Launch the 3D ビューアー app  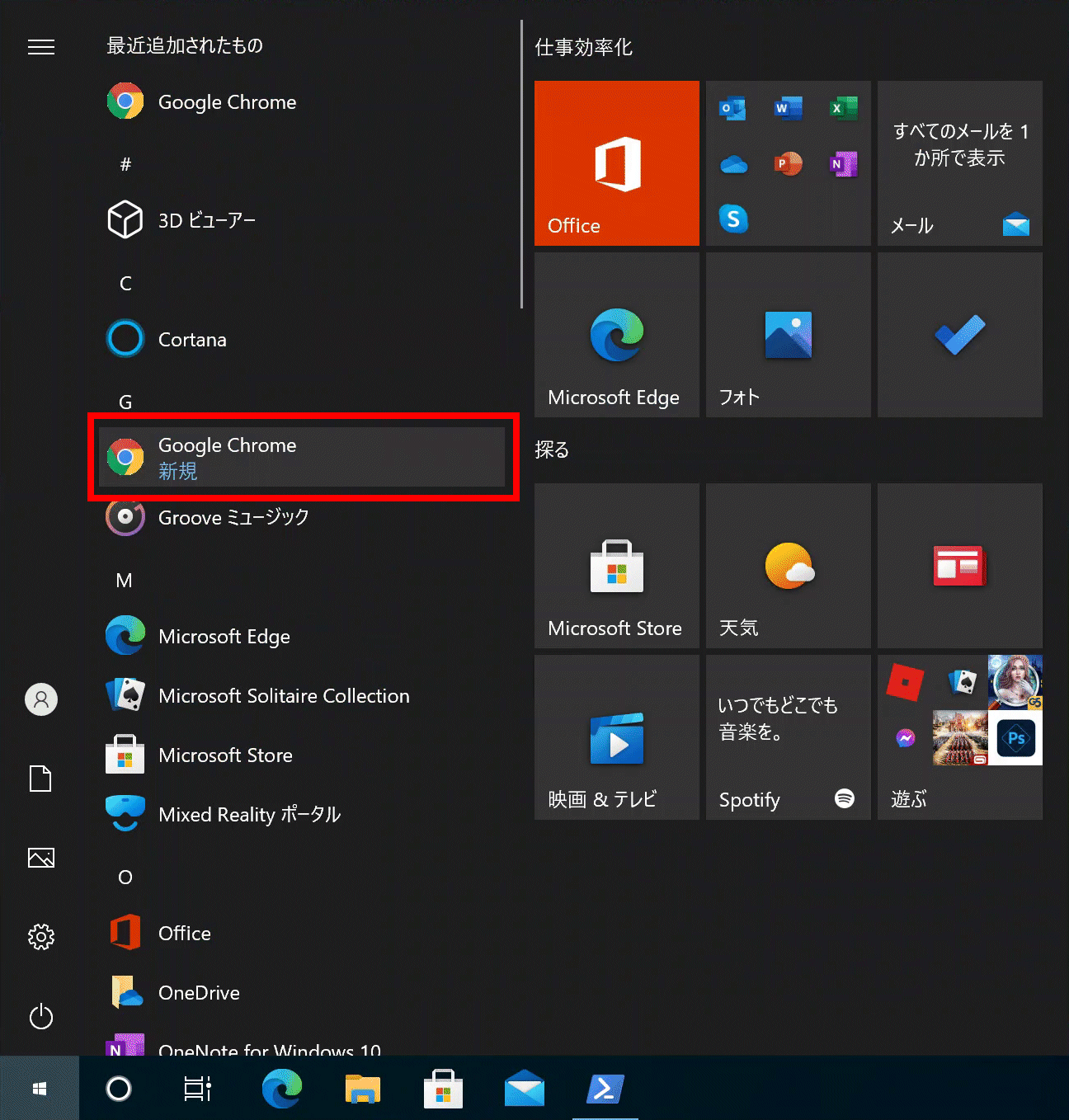301,220
